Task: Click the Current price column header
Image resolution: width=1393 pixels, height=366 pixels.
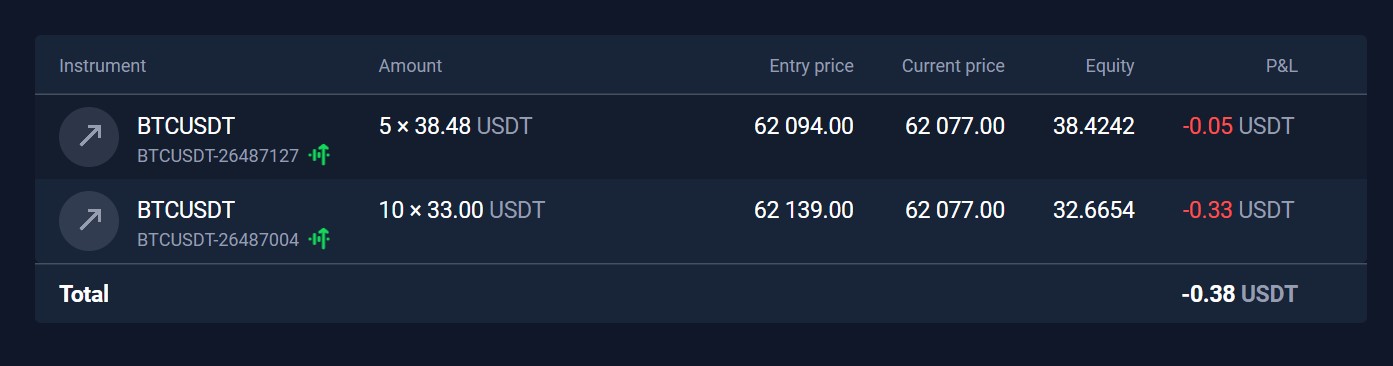Action: coord(953,66)
